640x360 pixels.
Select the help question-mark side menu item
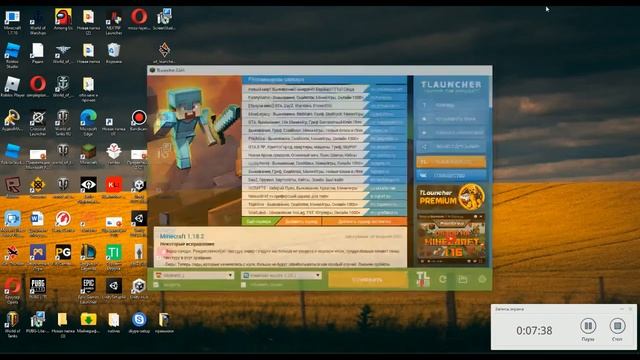point(451,105)
